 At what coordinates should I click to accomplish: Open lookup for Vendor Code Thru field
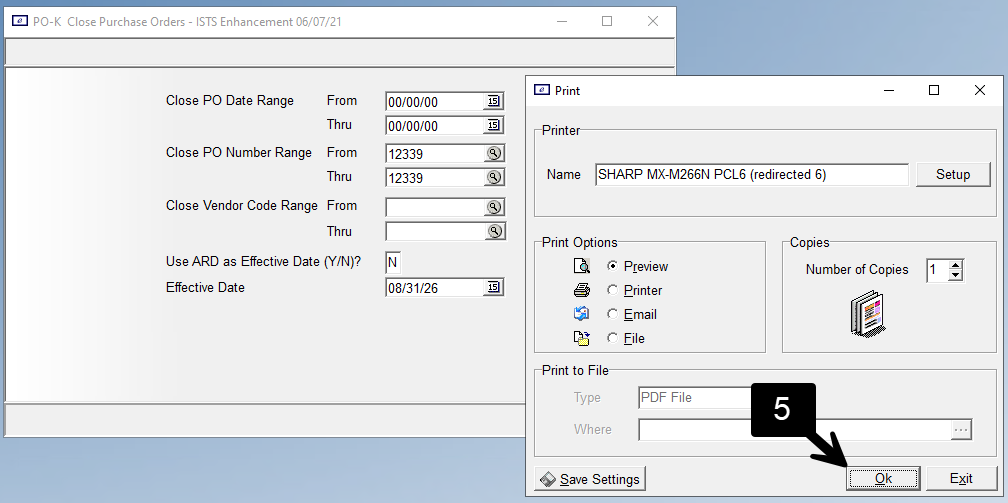493,232
